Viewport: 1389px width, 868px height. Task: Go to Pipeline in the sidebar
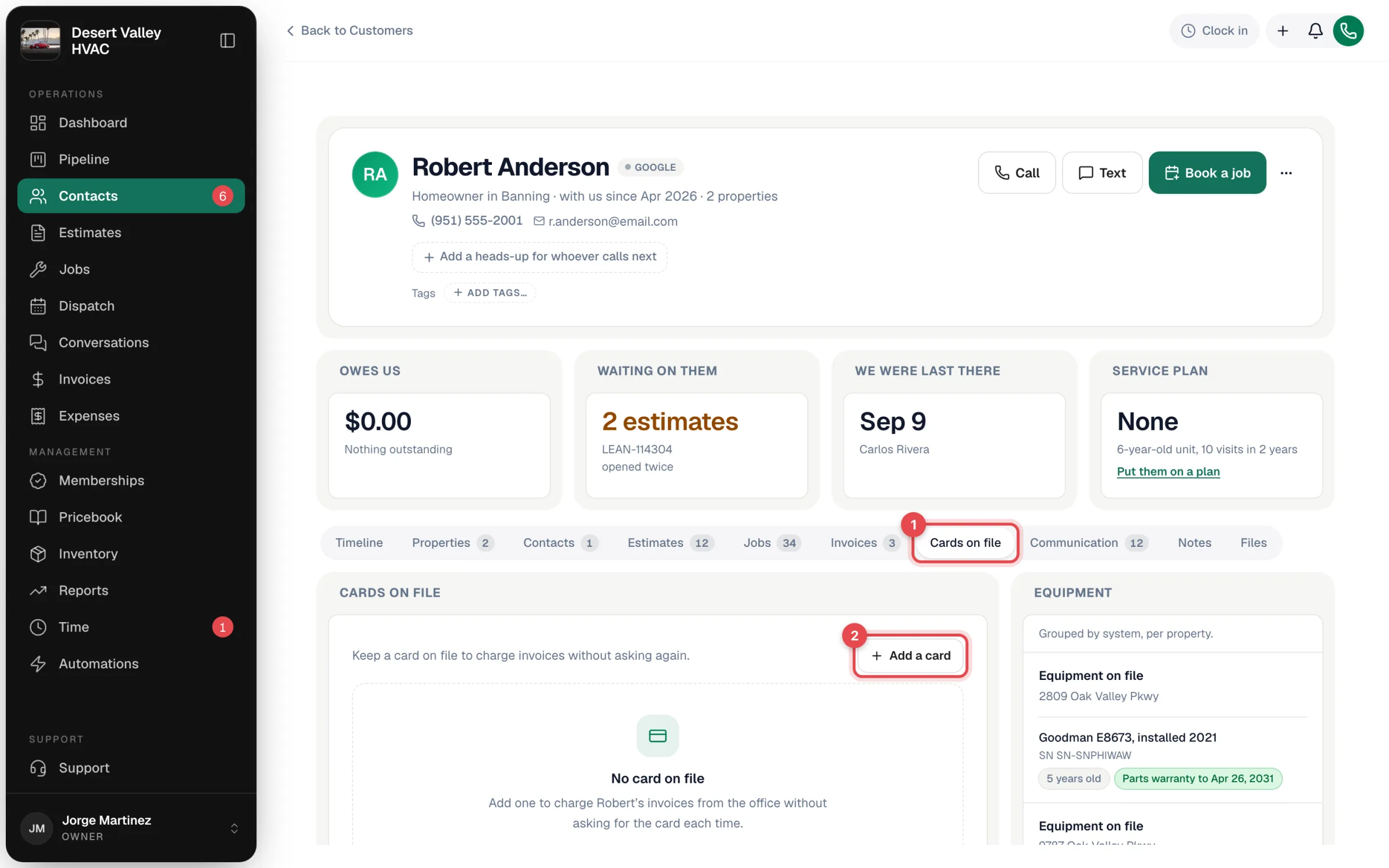click(x=131, y=159)
